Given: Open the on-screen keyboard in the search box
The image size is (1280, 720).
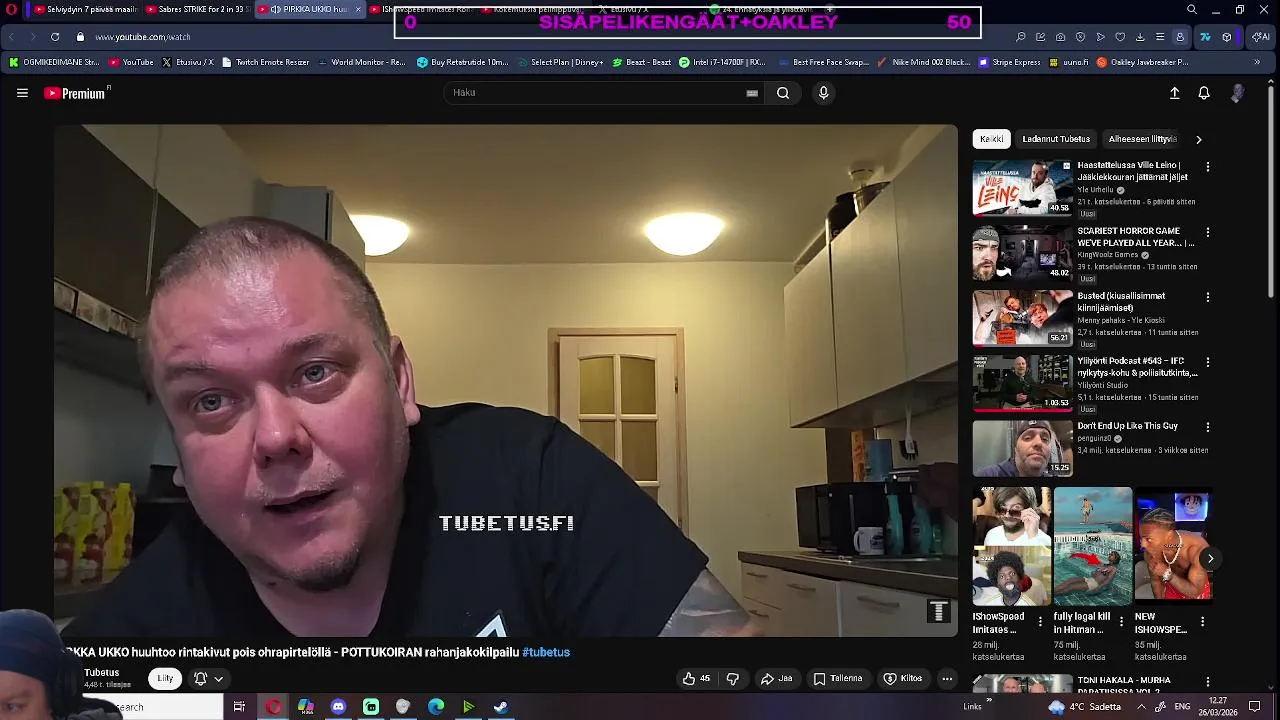Looking at the screenshot, I should tap(752, 93).
